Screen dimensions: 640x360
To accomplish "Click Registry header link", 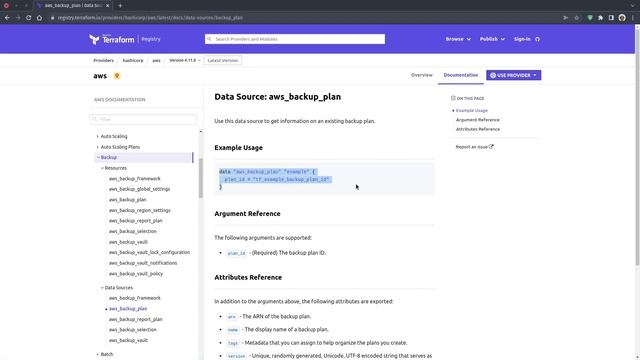I will 151,39.
